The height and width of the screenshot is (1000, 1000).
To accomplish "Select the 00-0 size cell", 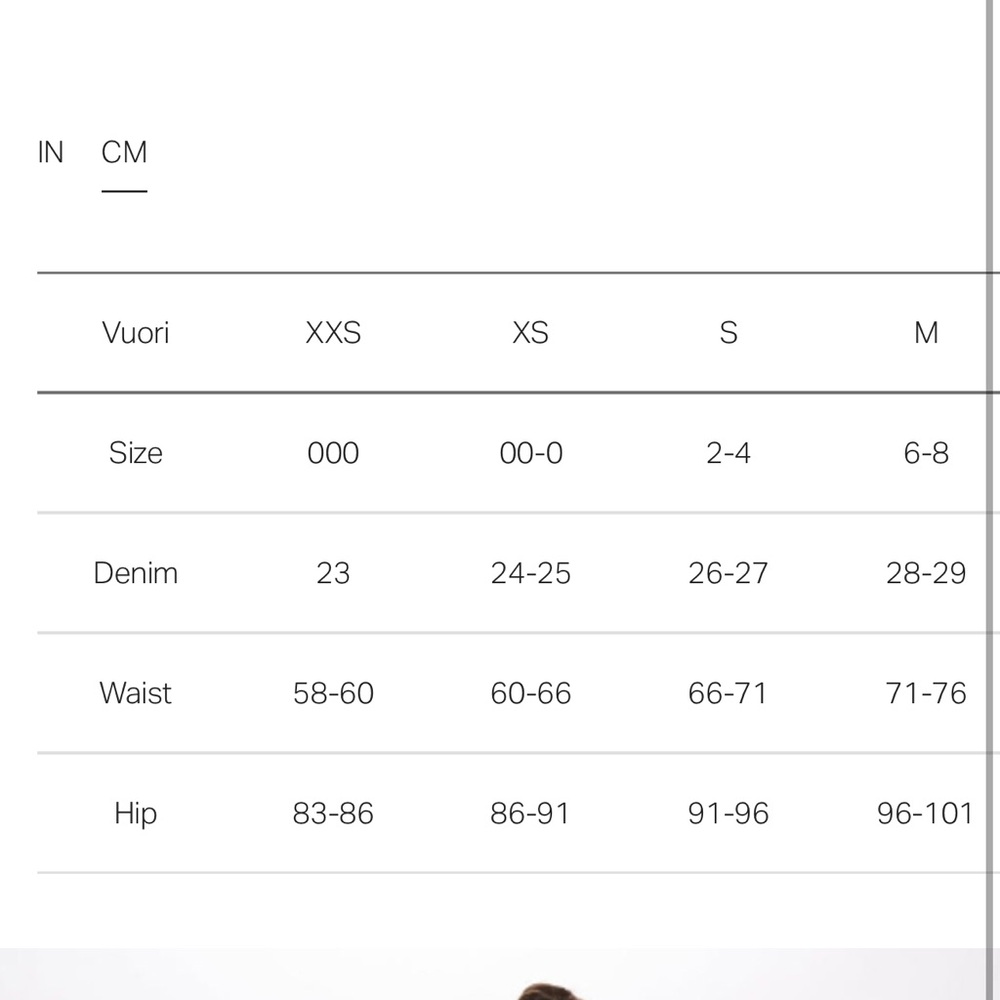I will (530, 453).
